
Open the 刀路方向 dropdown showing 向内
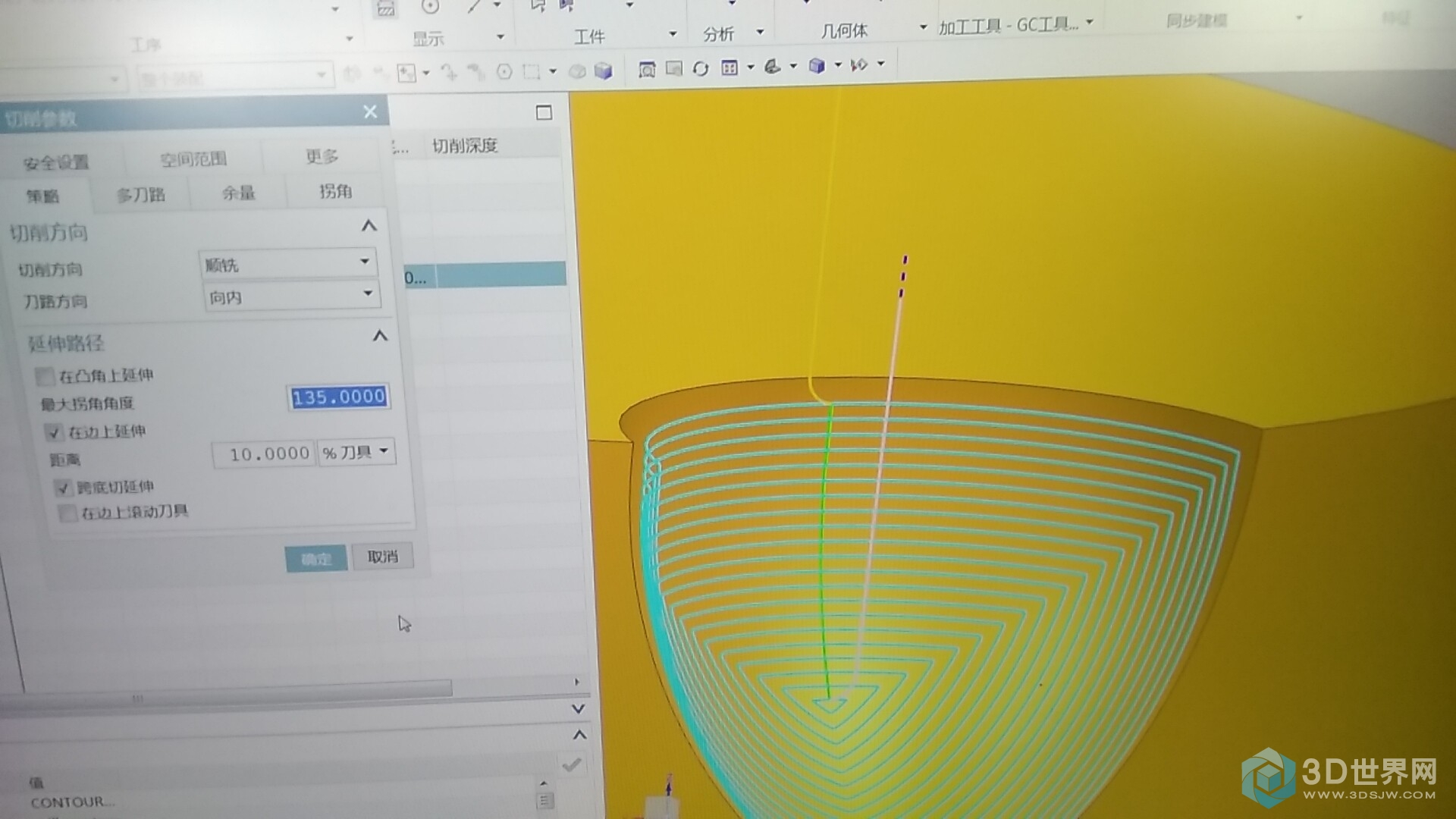click(x=291, y=296)
